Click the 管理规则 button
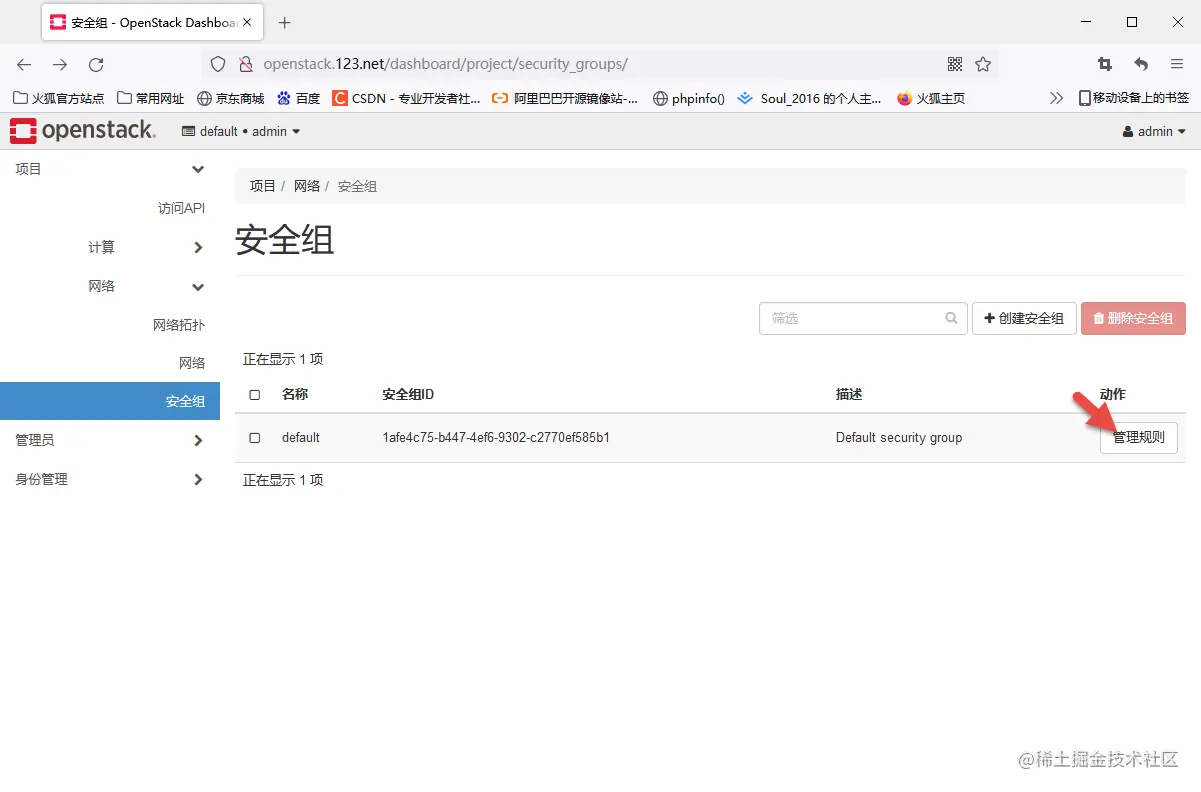The width and height of the screenshot is (1201, 792). 1138,437
